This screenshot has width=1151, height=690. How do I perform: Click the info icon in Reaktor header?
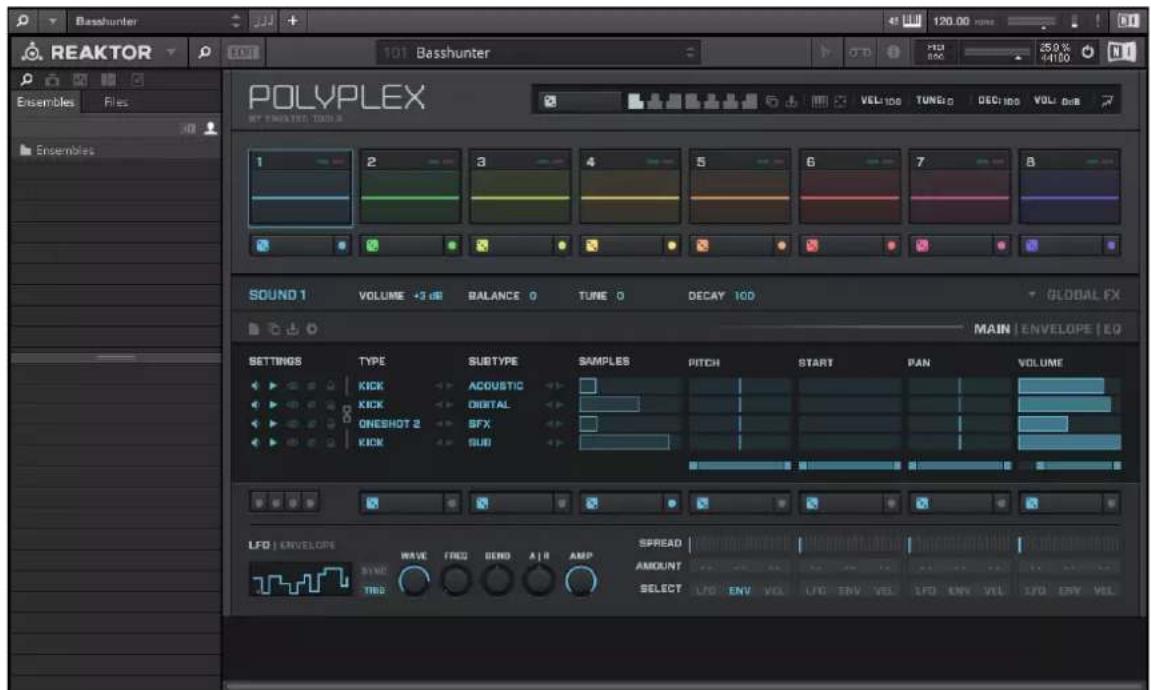click(893, 52)
